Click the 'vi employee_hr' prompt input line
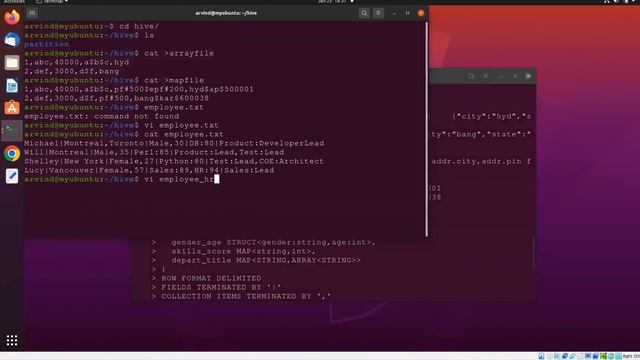The width and height of the screenshot is (640, 360). (x=122, y=179)
